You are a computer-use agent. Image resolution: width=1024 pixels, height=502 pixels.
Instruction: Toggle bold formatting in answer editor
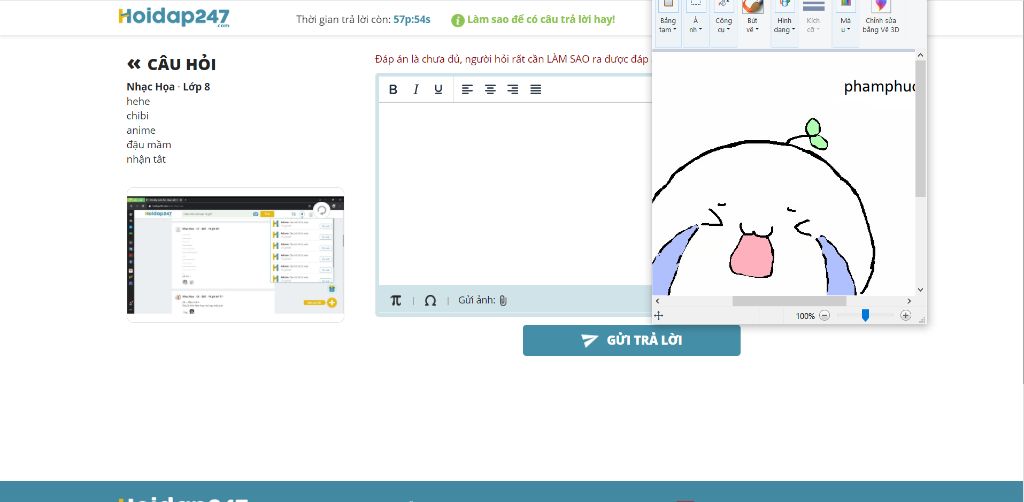[x=393, y=89]
